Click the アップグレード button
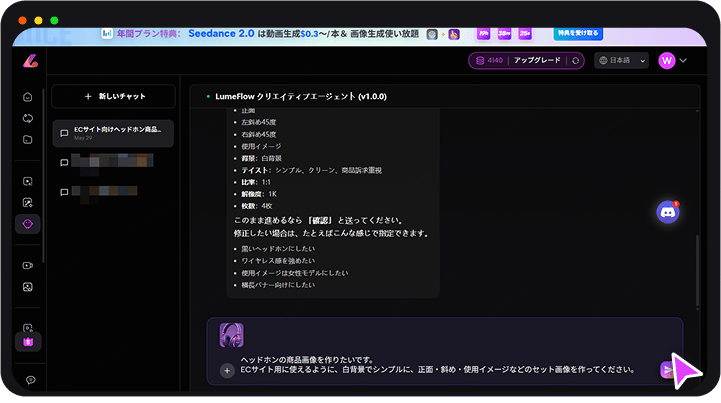This screenshot has width=721, height=403. pyautogui.click(x=537, y=60)
